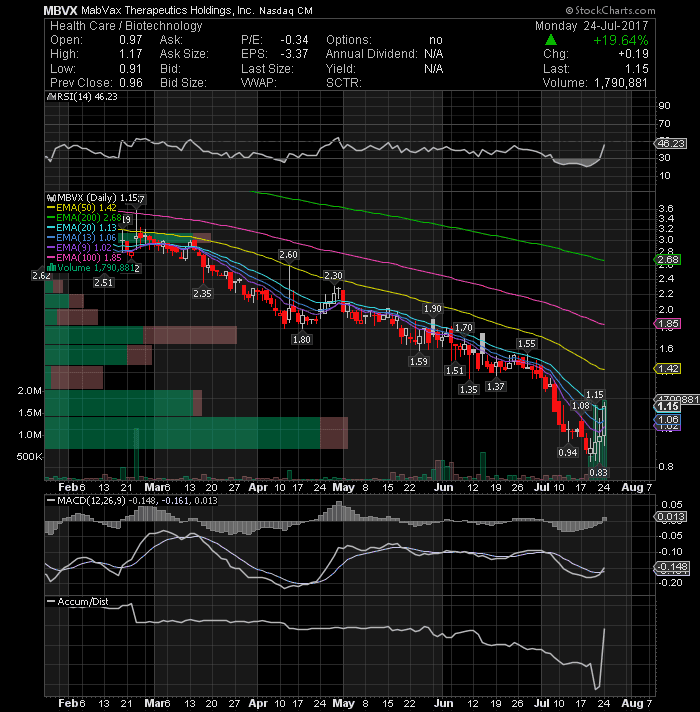The width and height of the screenshot is (700, 712).
Task: Click the 1.59 price low annotation
Action: tap(419, 362)
